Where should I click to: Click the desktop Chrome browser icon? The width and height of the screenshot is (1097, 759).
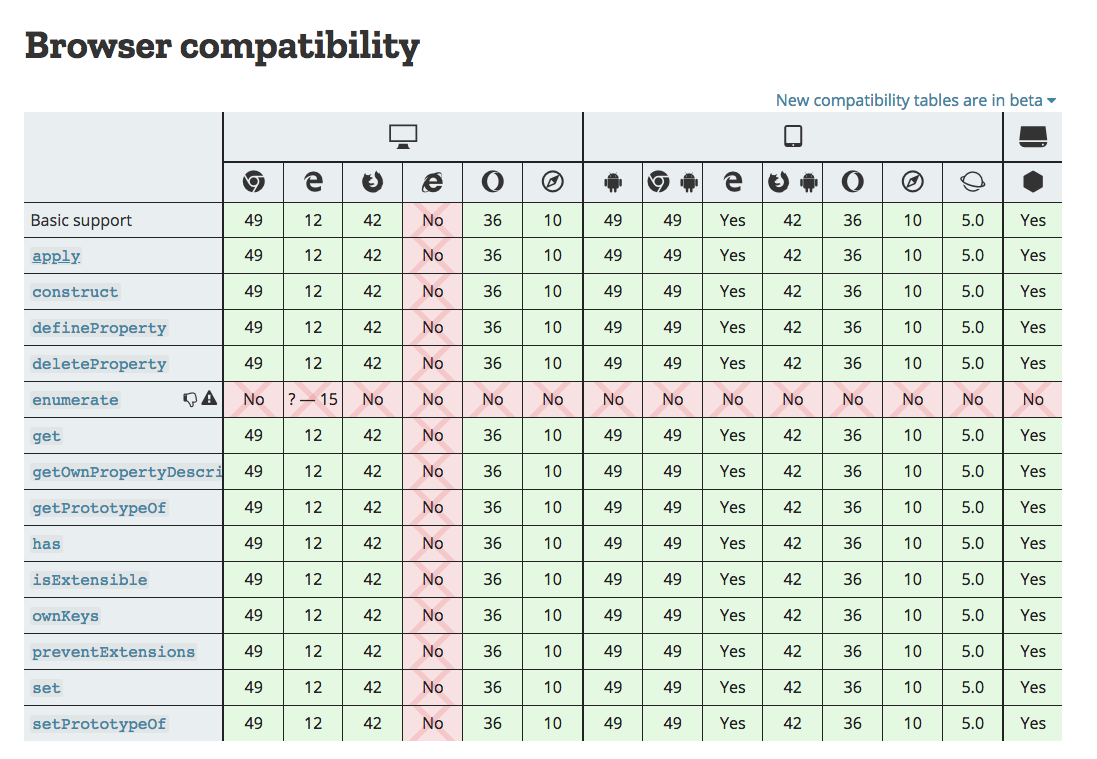click(x=253, y=182)
